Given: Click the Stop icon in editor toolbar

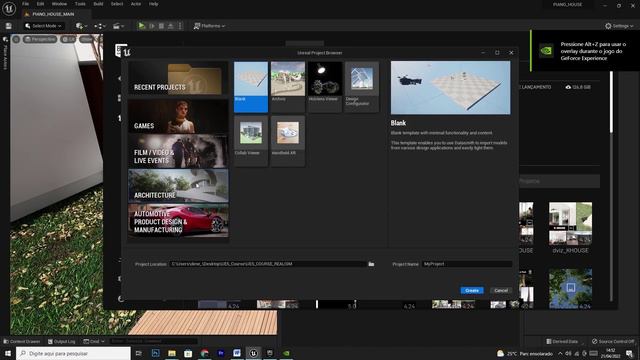Looking at the screenshot, I should point(161,26).
